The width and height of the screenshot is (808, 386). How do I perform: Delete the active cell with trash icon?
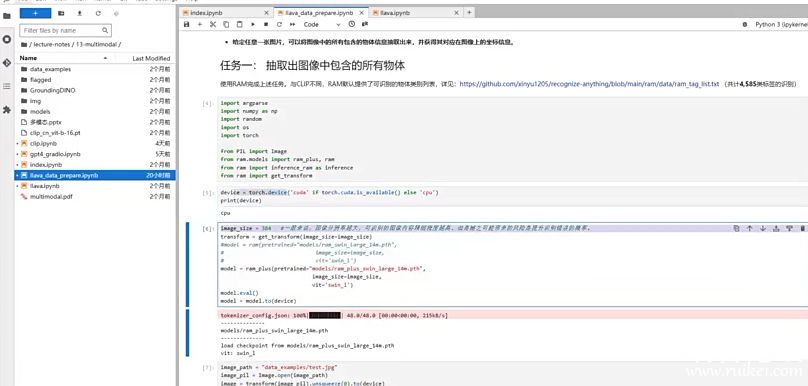tap(802, 228)
